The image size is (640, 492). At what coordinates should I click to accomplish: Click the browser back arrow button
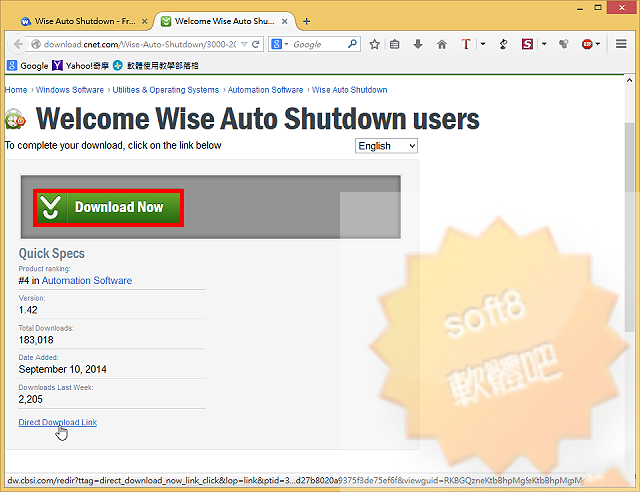(x=18, y=44)
